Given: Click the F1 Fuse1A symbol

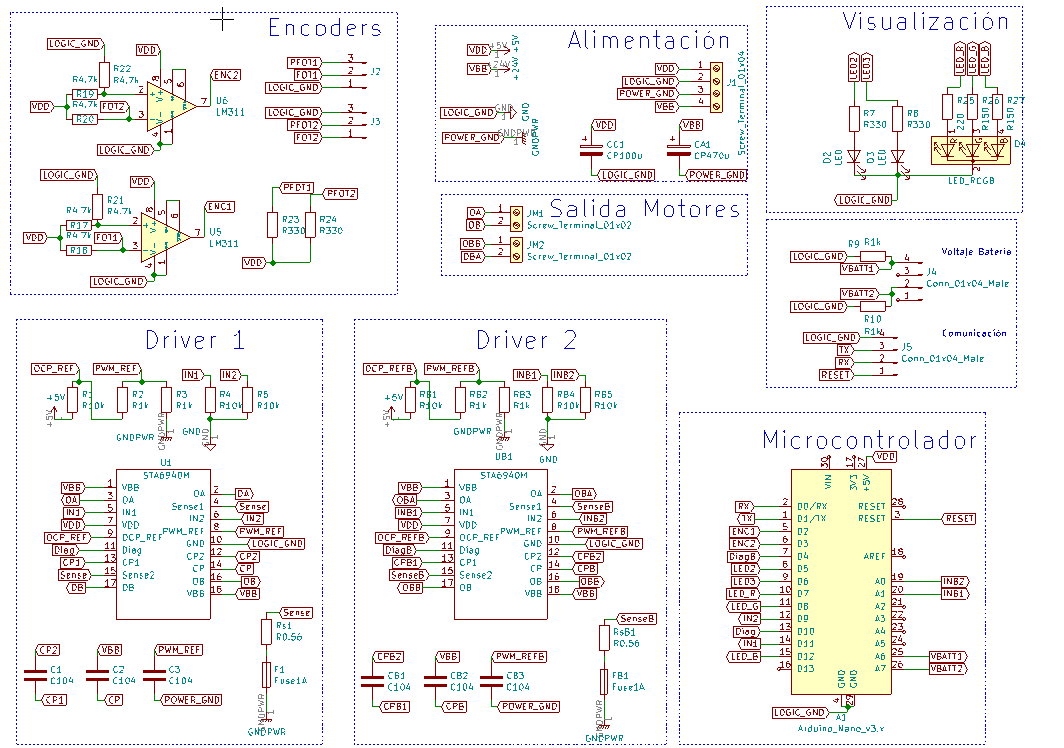Looking at the screenshot, I should point(266,675).
